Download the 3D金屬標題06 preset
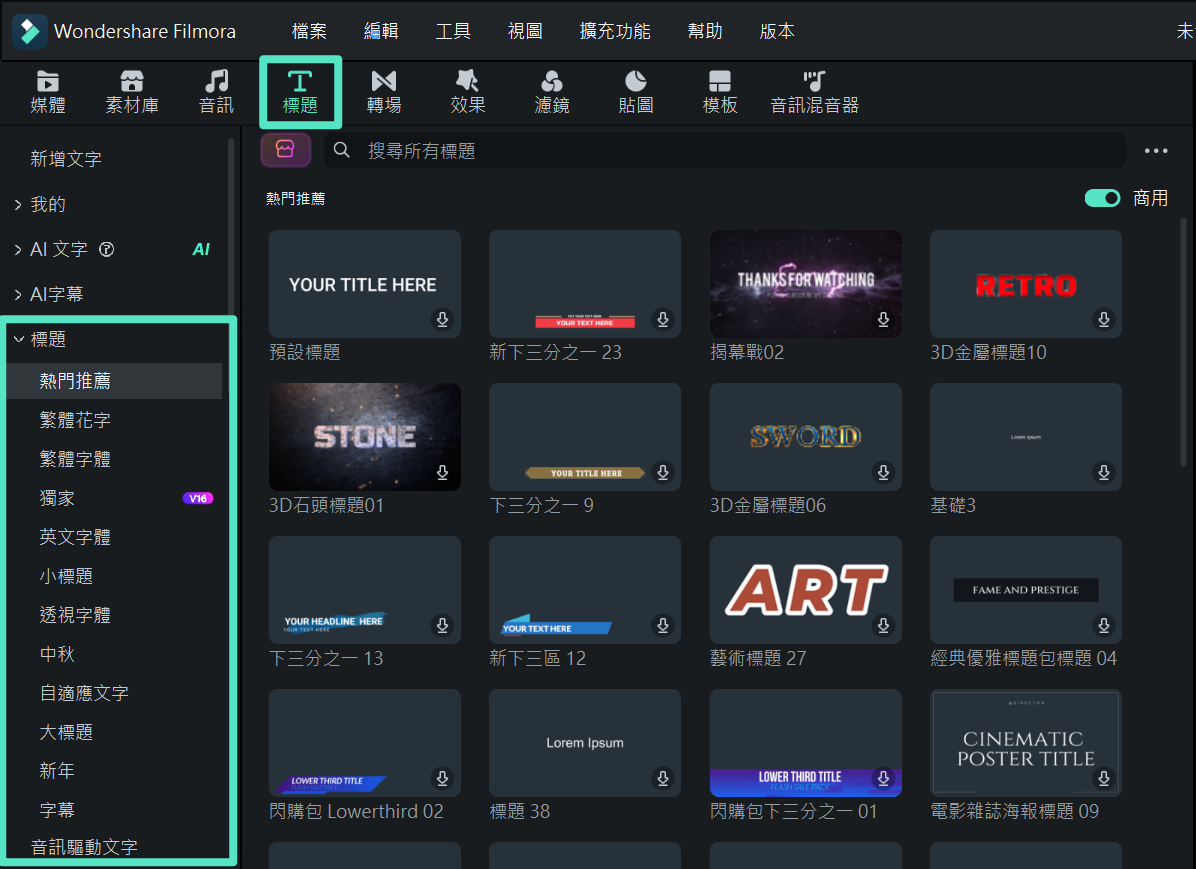This screenshot has height=869, width=1196. pyautogui.click(x=883, y=472)
